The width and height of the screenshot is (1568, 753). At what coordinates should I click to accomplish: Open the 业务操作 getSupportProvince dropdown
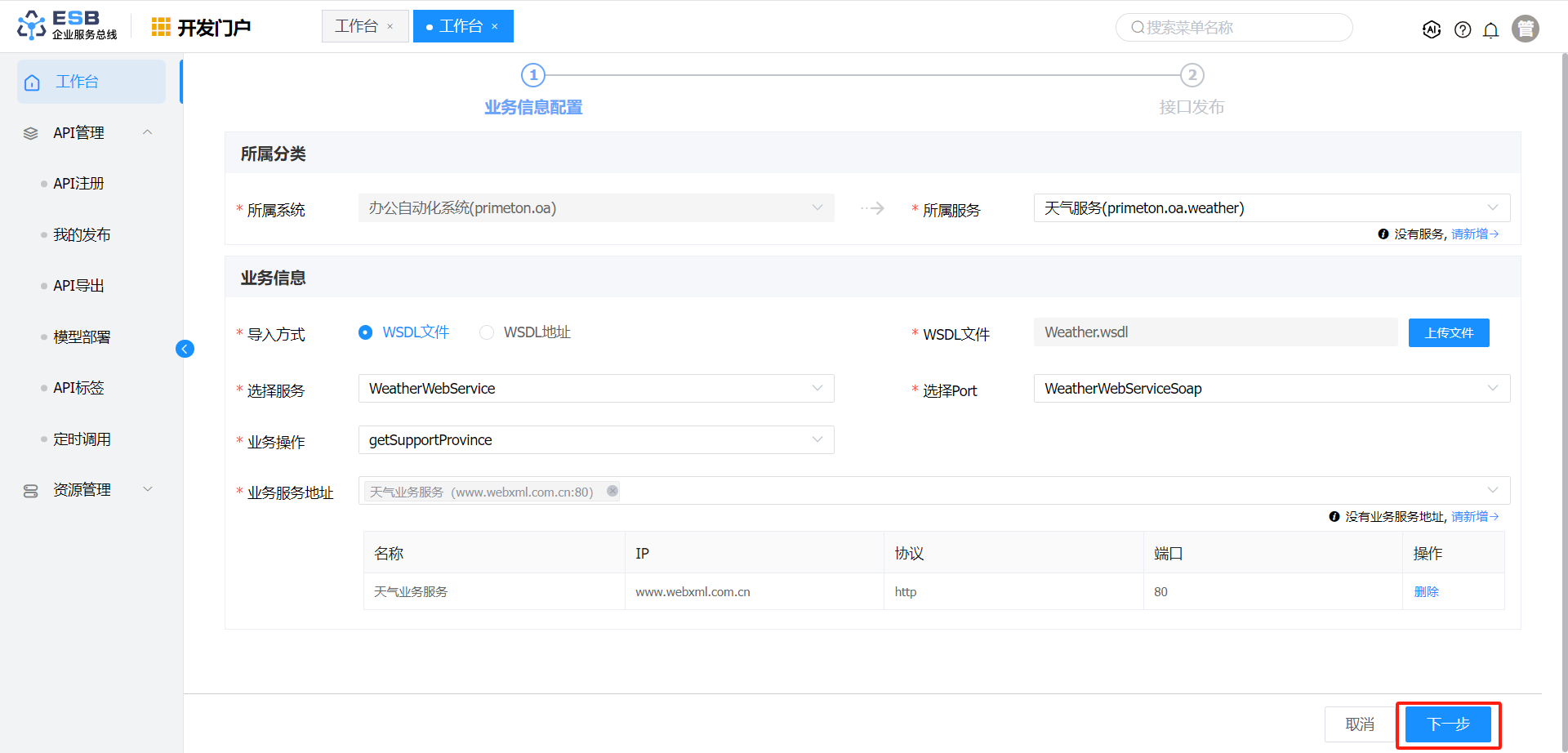595,440
